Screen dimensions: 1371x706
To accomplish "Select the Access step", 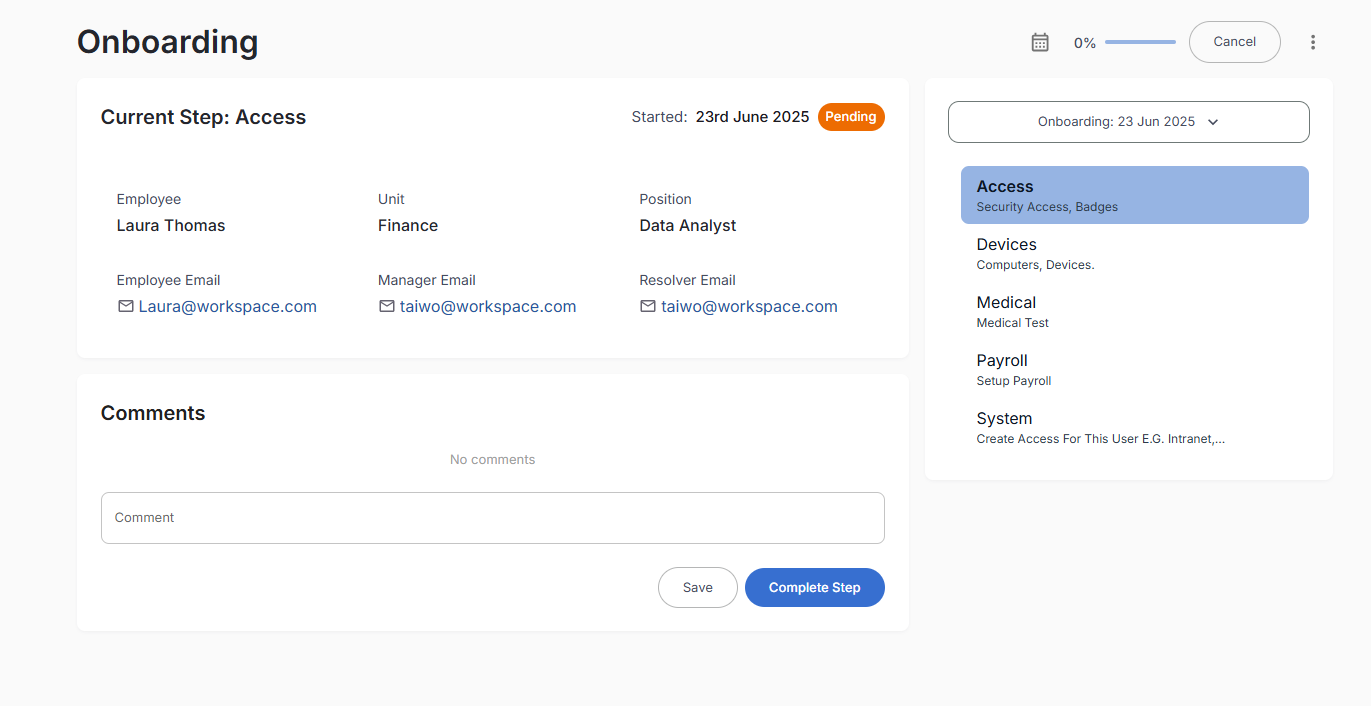I will pyautogui.click(x=1134, y=195).
